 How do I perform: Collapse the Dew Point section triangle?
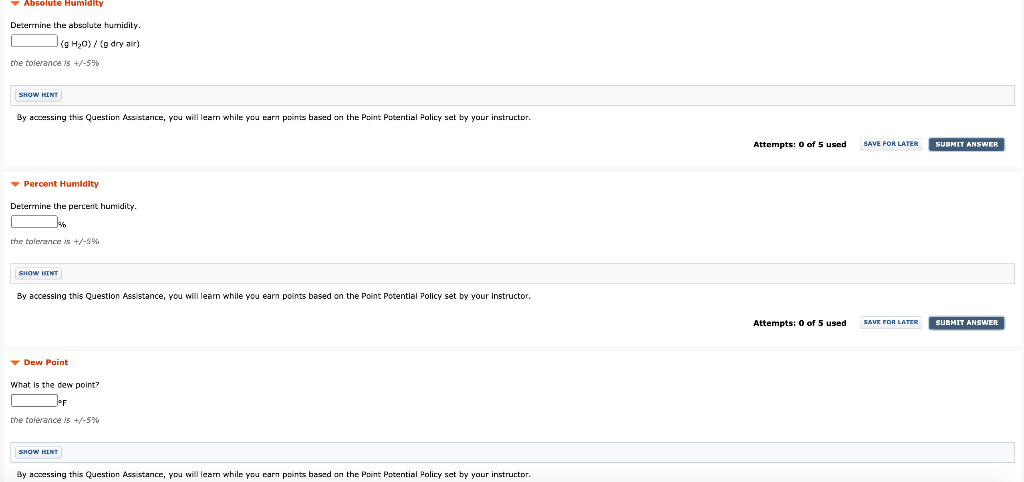pos(16,362)
